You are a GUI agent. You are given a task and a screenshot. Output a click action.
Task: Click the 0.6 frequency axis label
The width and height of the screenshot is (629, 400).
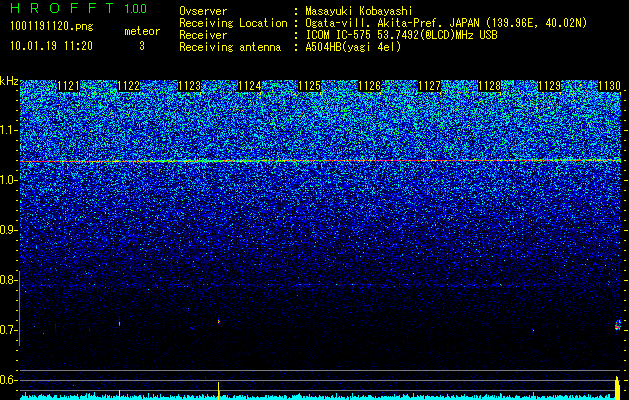point(8,380)
